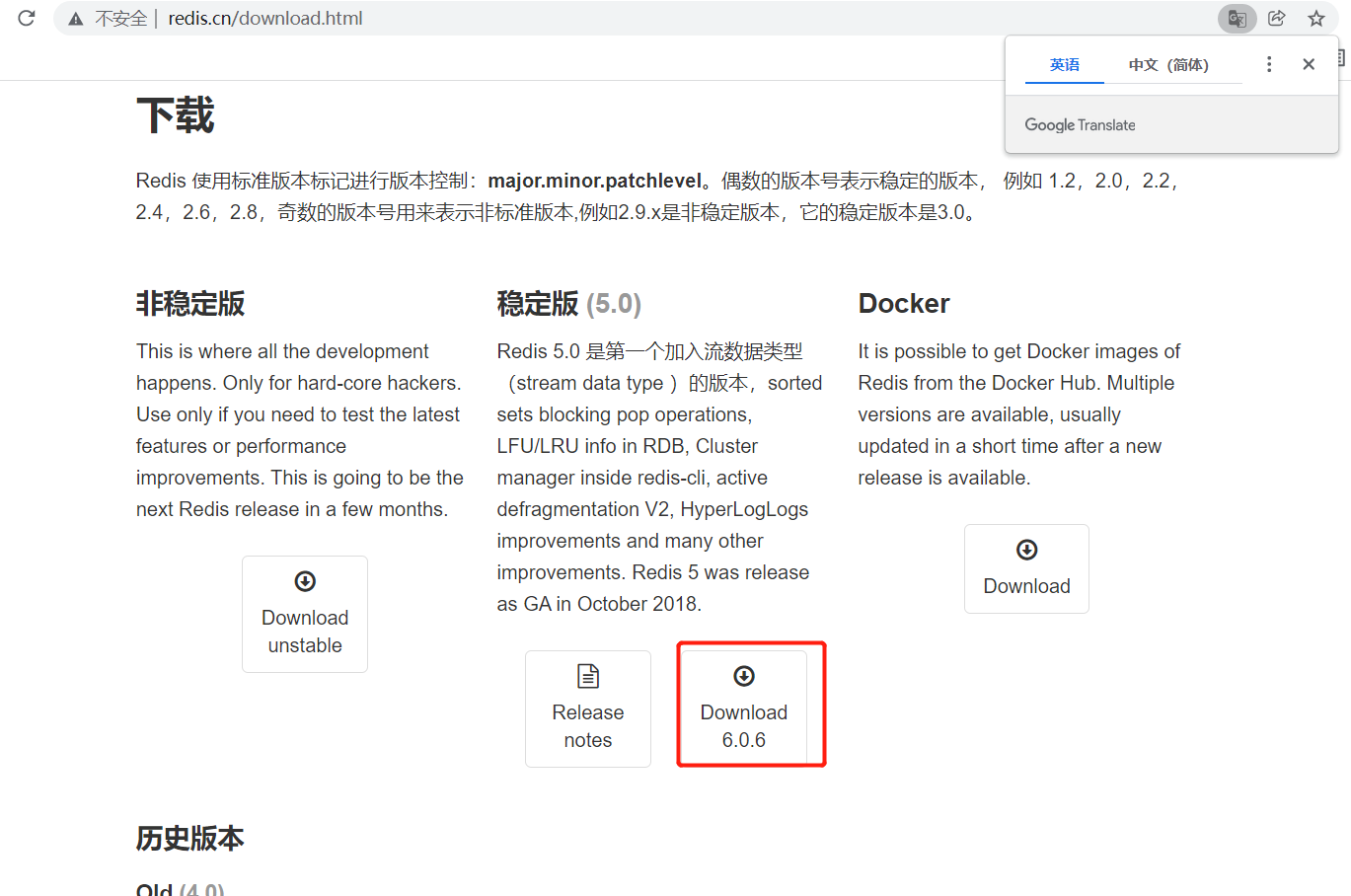Click the document icon above 'Release notes'

(588, 676)
